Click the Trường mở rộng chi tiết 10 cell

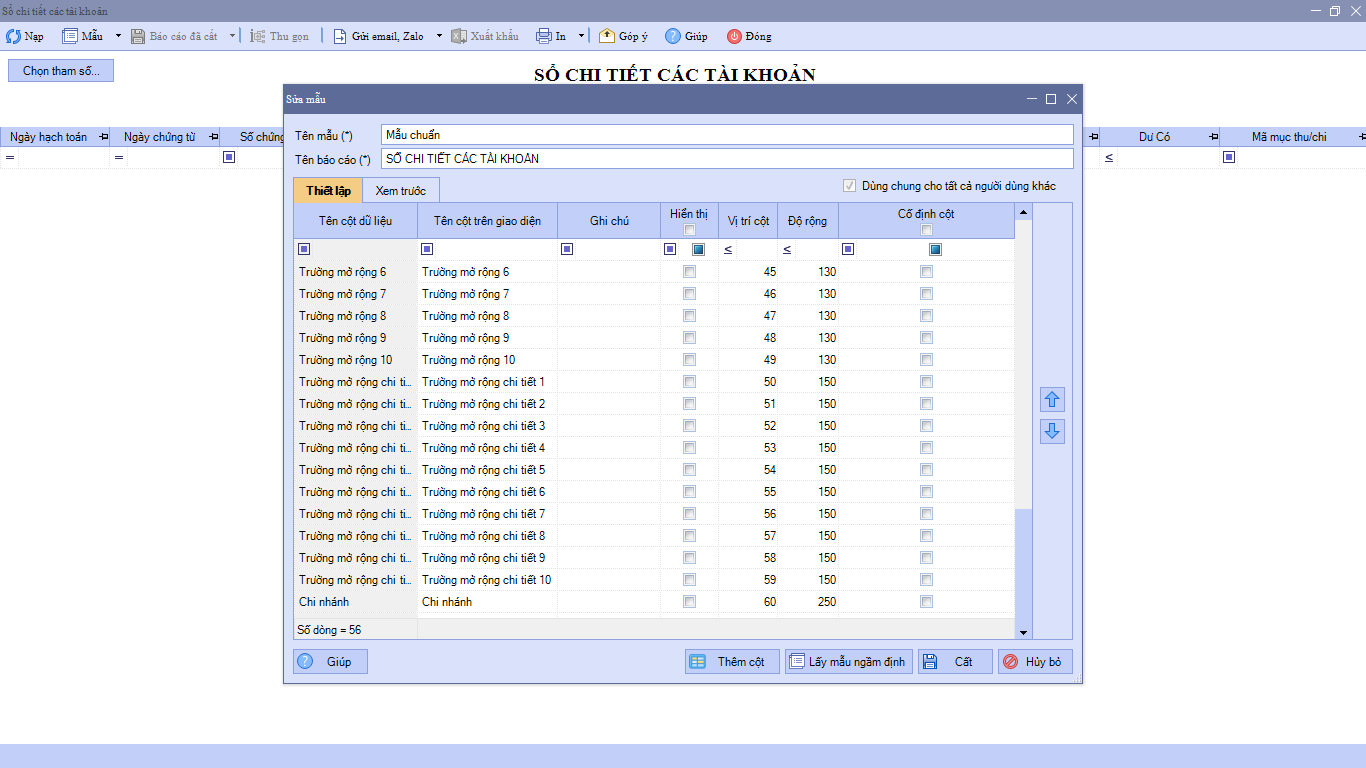coord(487,580)
